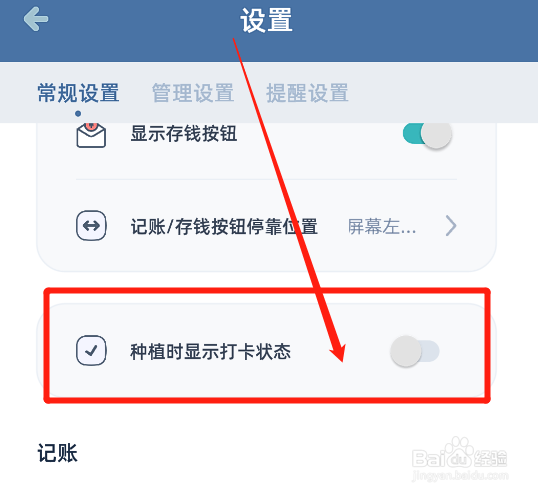The height and width of the screenshot is (494, 538).
Task: Click the 经验 watermark text
Action: coord(491,459)
